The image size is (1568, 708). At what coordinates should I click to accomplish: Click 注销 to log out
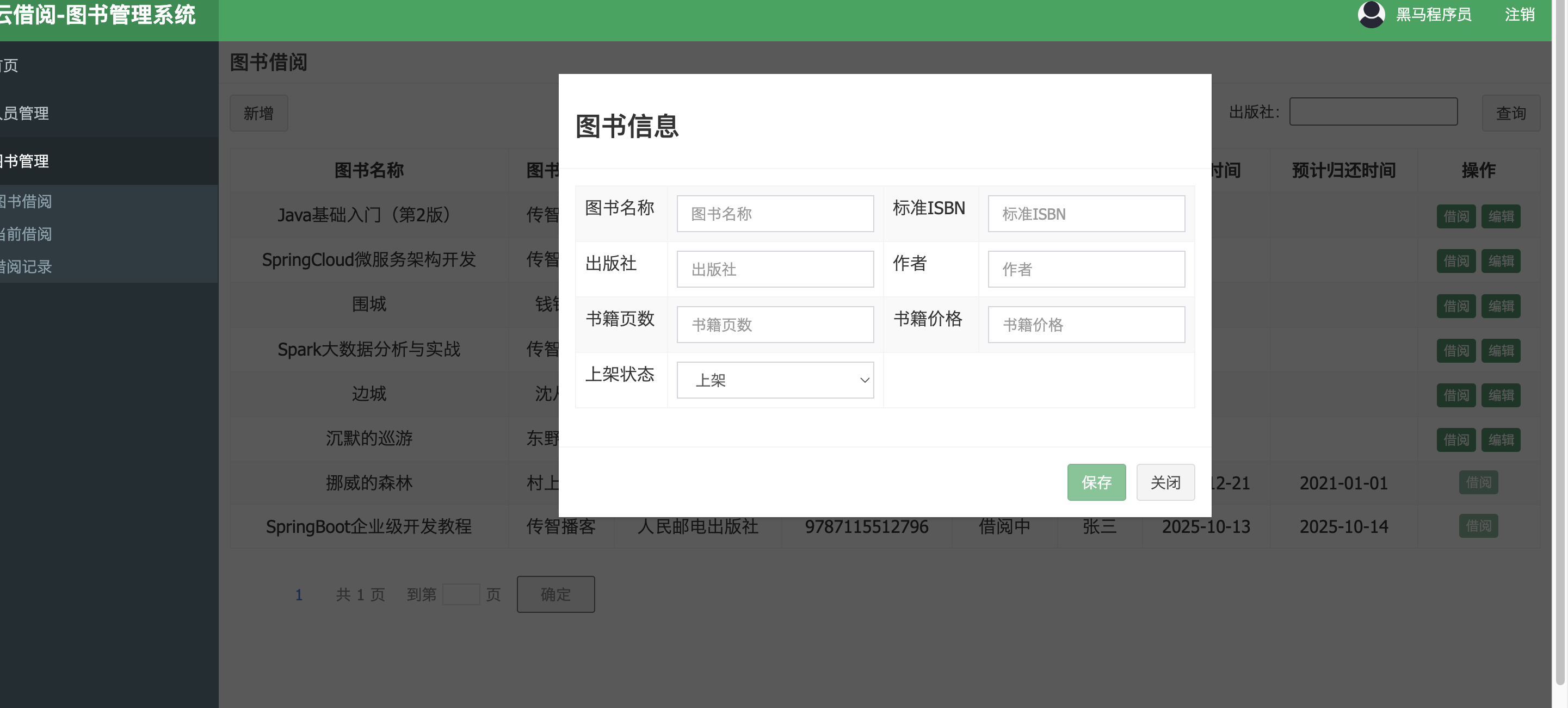pyautogui.click(x=1519, y=15)
